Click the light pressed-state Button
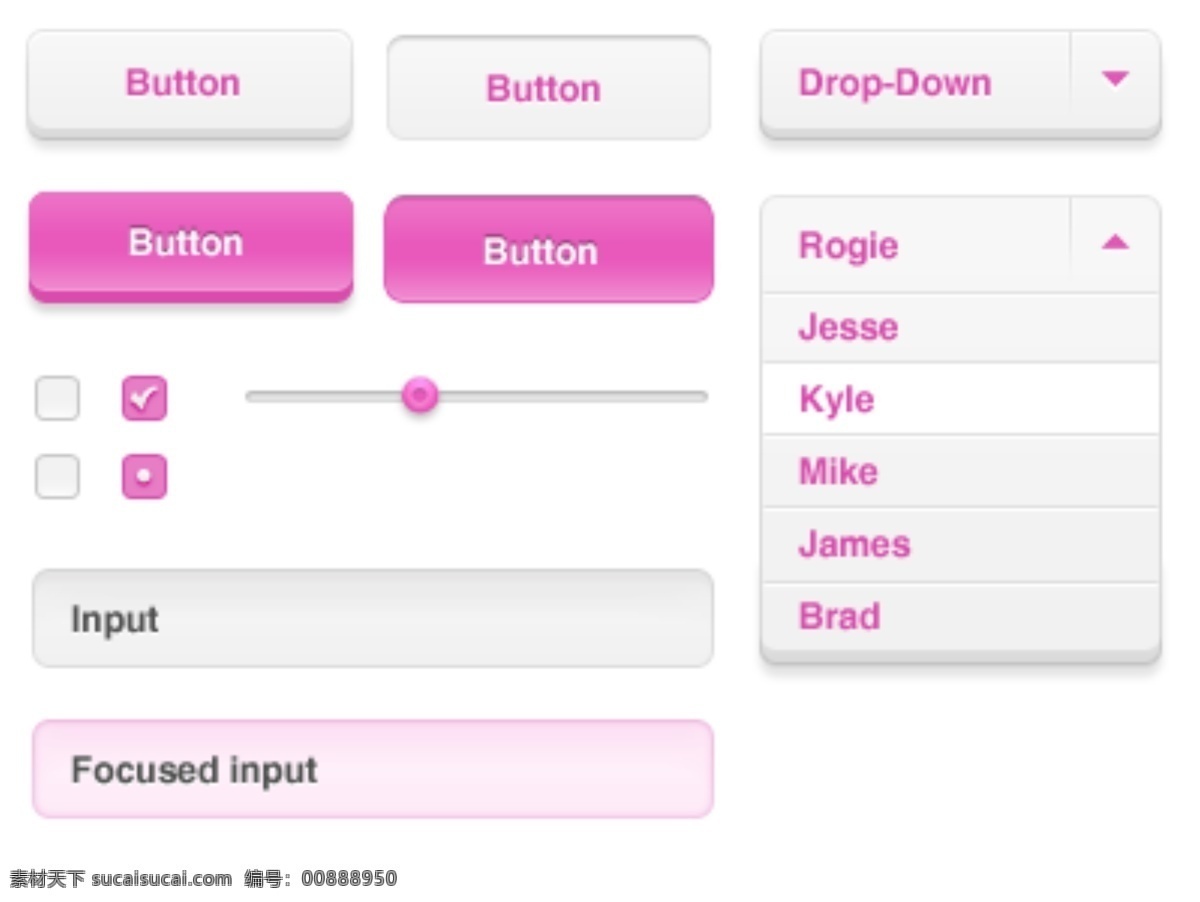Image resolution: width=1200 pixels, height=902 pixels. [548, 88]
